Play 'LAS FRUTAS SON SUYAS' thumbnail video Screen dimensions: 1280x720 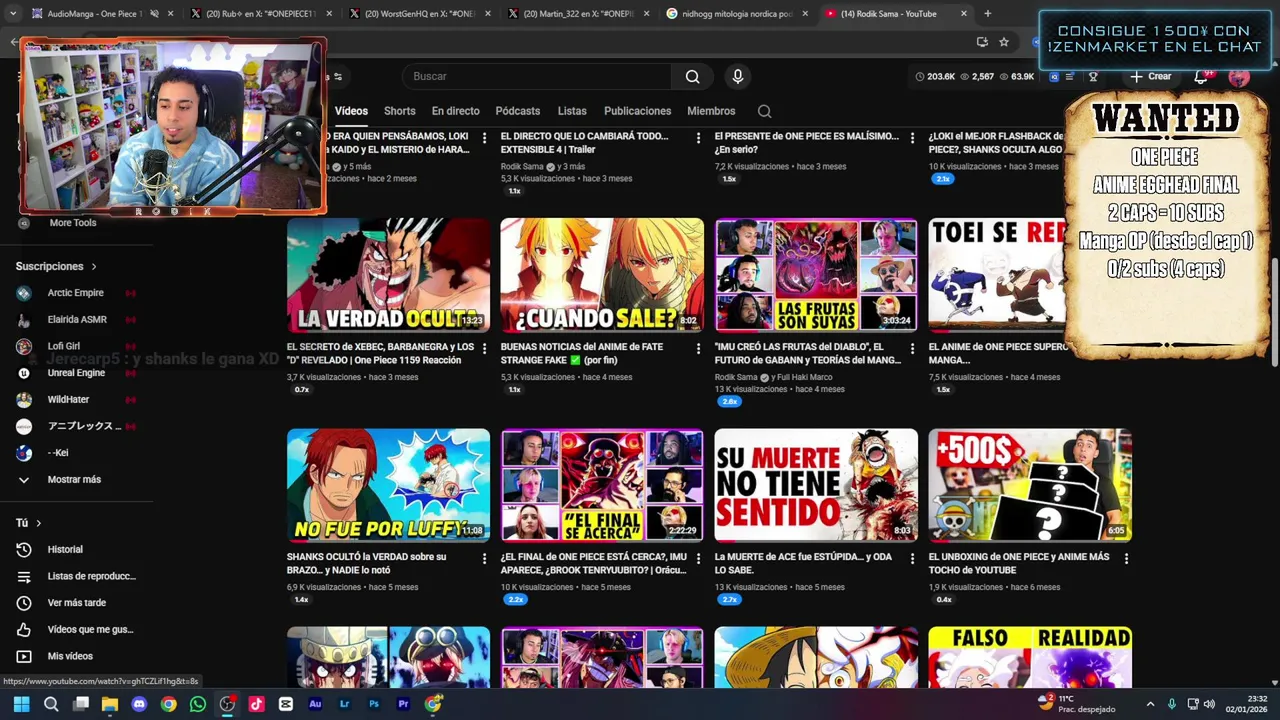point(816,275)
